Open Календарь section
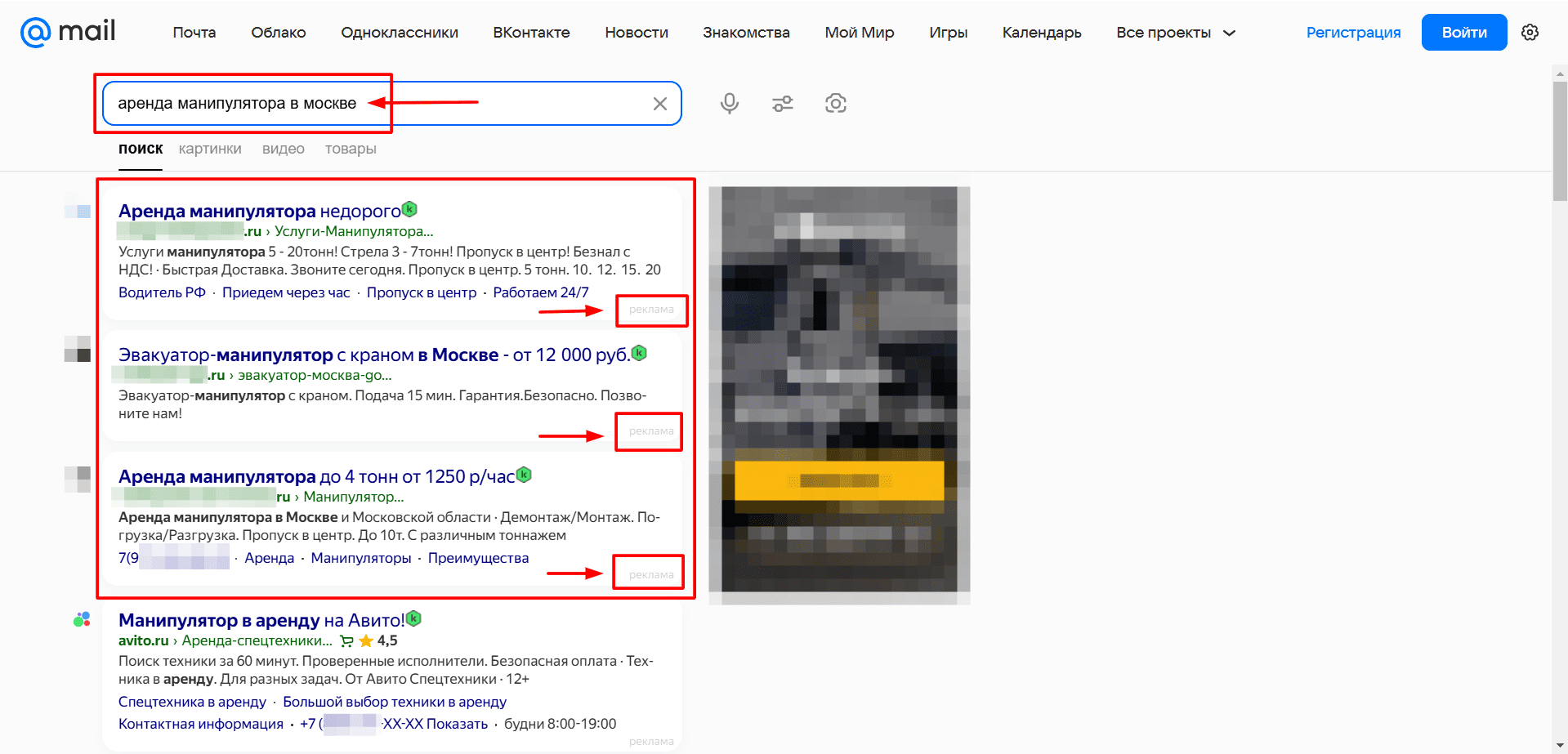 coord(1042,33)
